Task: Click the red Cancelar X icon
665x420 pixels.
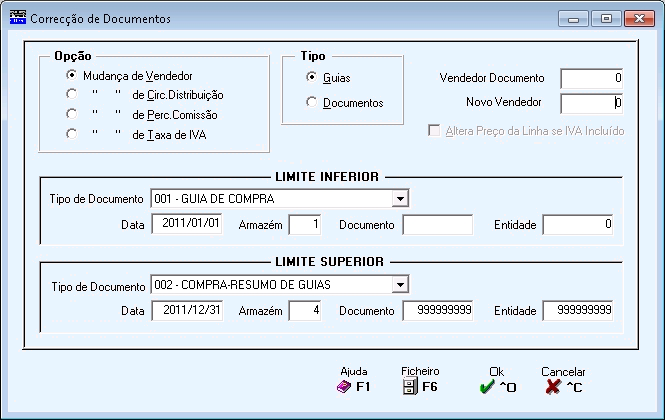Action: (553, 386)
